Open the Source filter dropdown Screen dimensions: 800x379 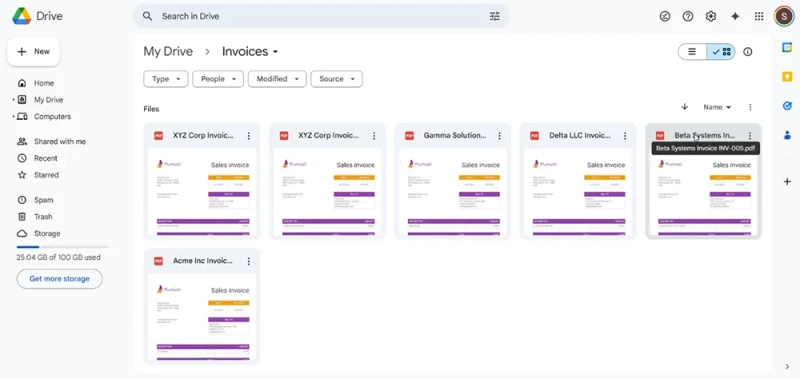tap(336, 79)
